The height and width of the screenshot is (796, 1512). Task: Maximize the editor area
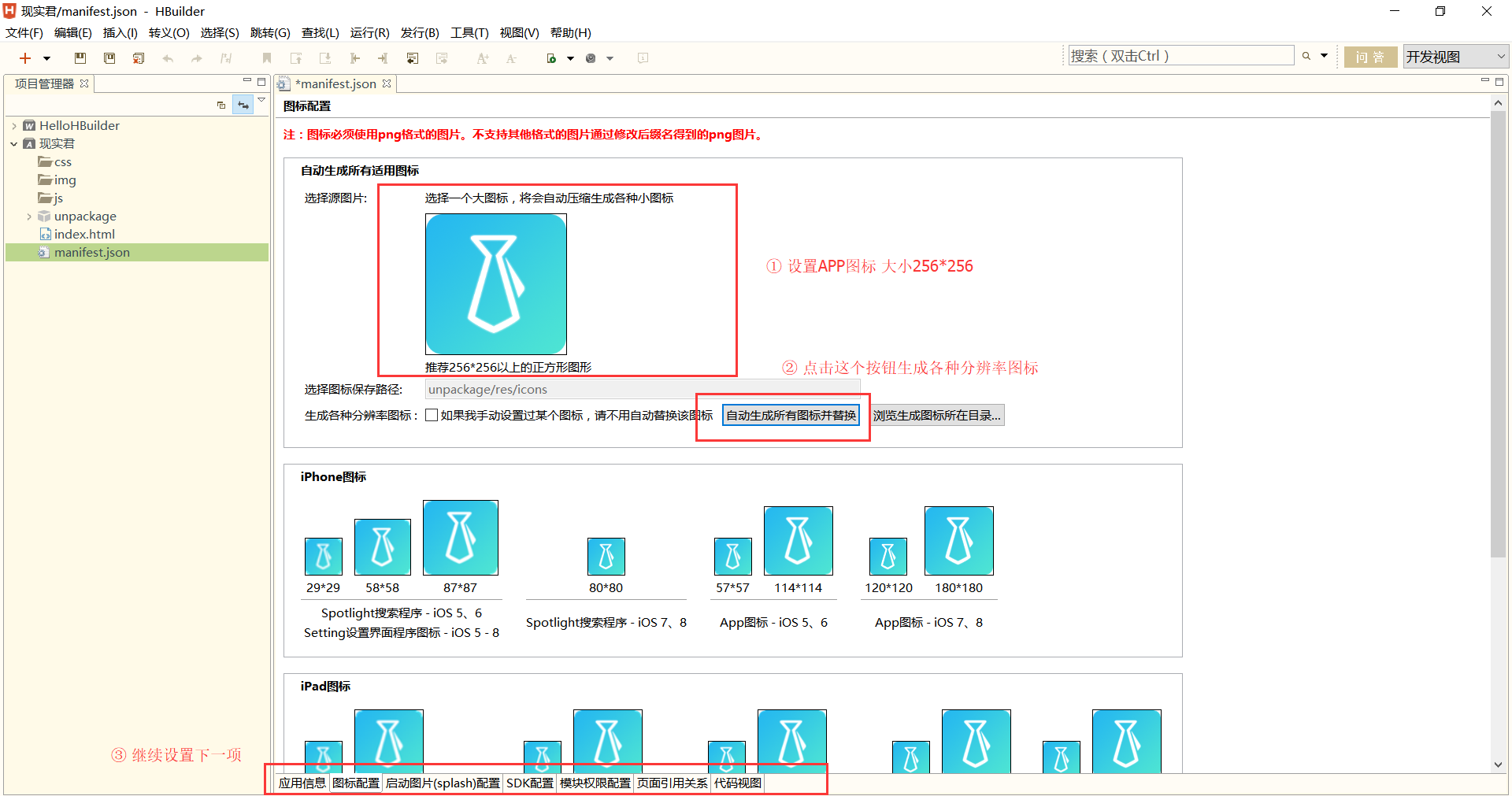click(x=1499, y=81)
